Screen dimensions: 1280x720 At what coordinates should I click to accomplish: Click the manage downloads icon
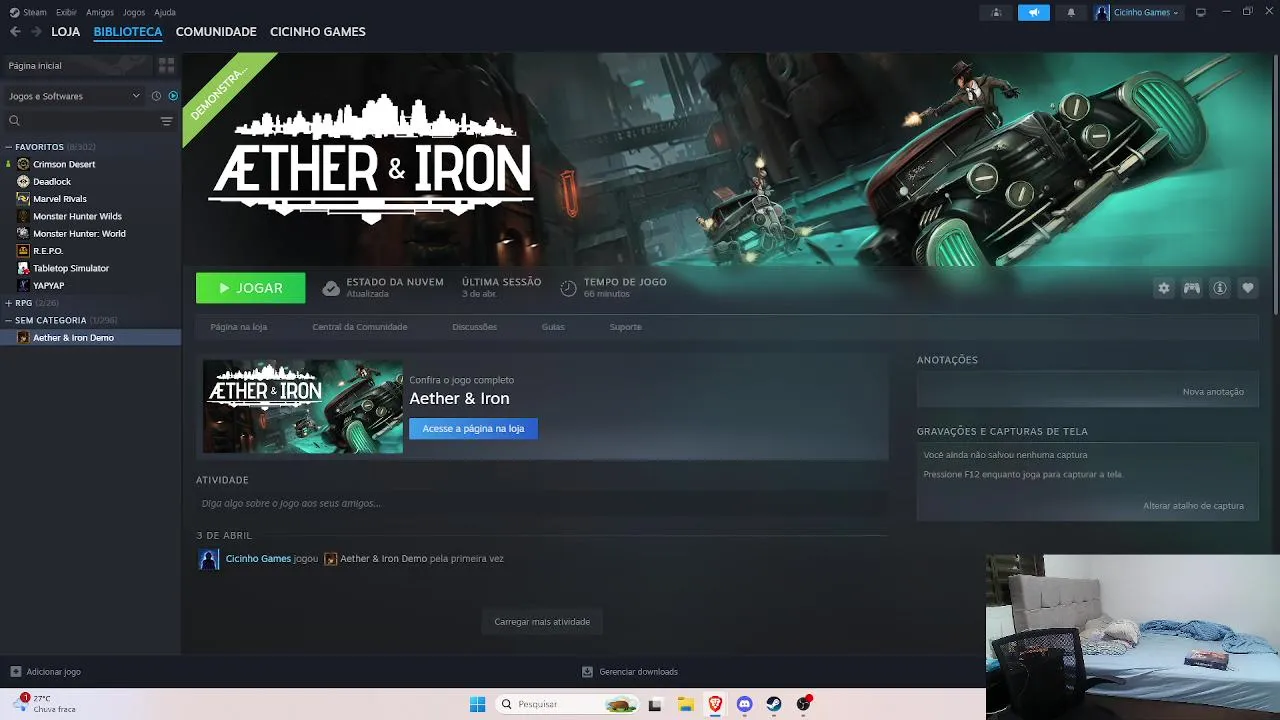tap(587, 672)
